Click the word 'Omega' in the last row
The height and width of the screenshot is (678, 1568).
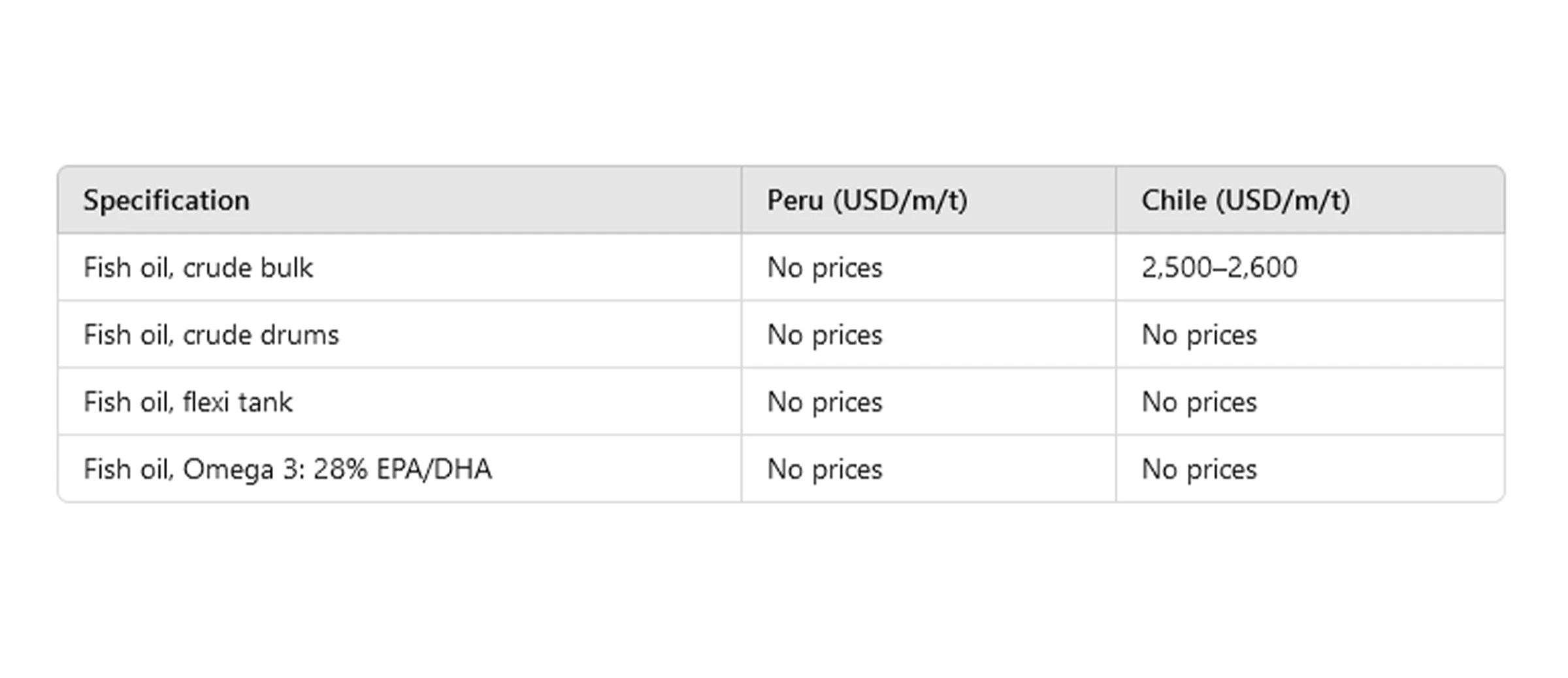(228, 469)
